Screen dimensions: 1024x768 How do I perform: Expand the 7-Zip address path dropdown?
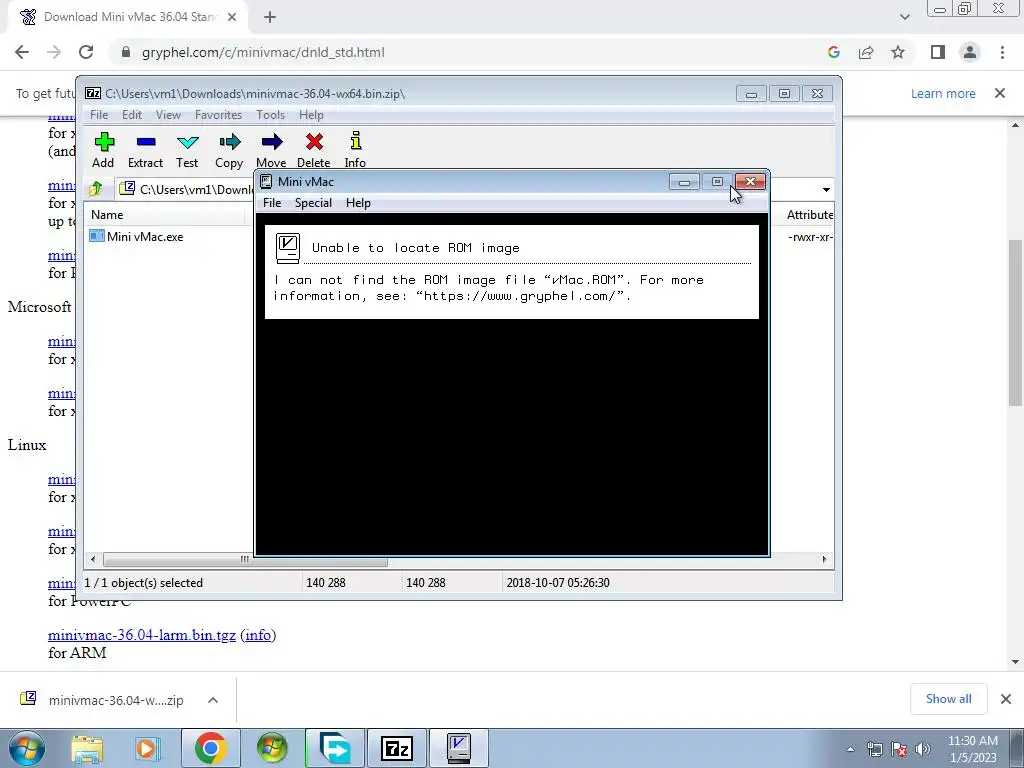(x=826, y=190)
